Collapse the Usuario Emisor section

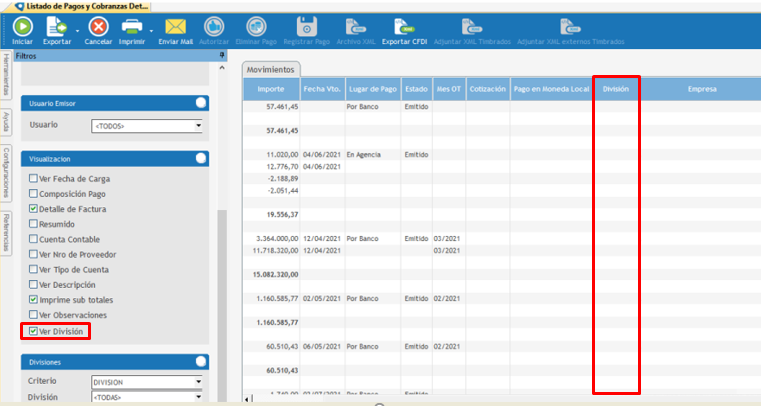click(201, 103)
